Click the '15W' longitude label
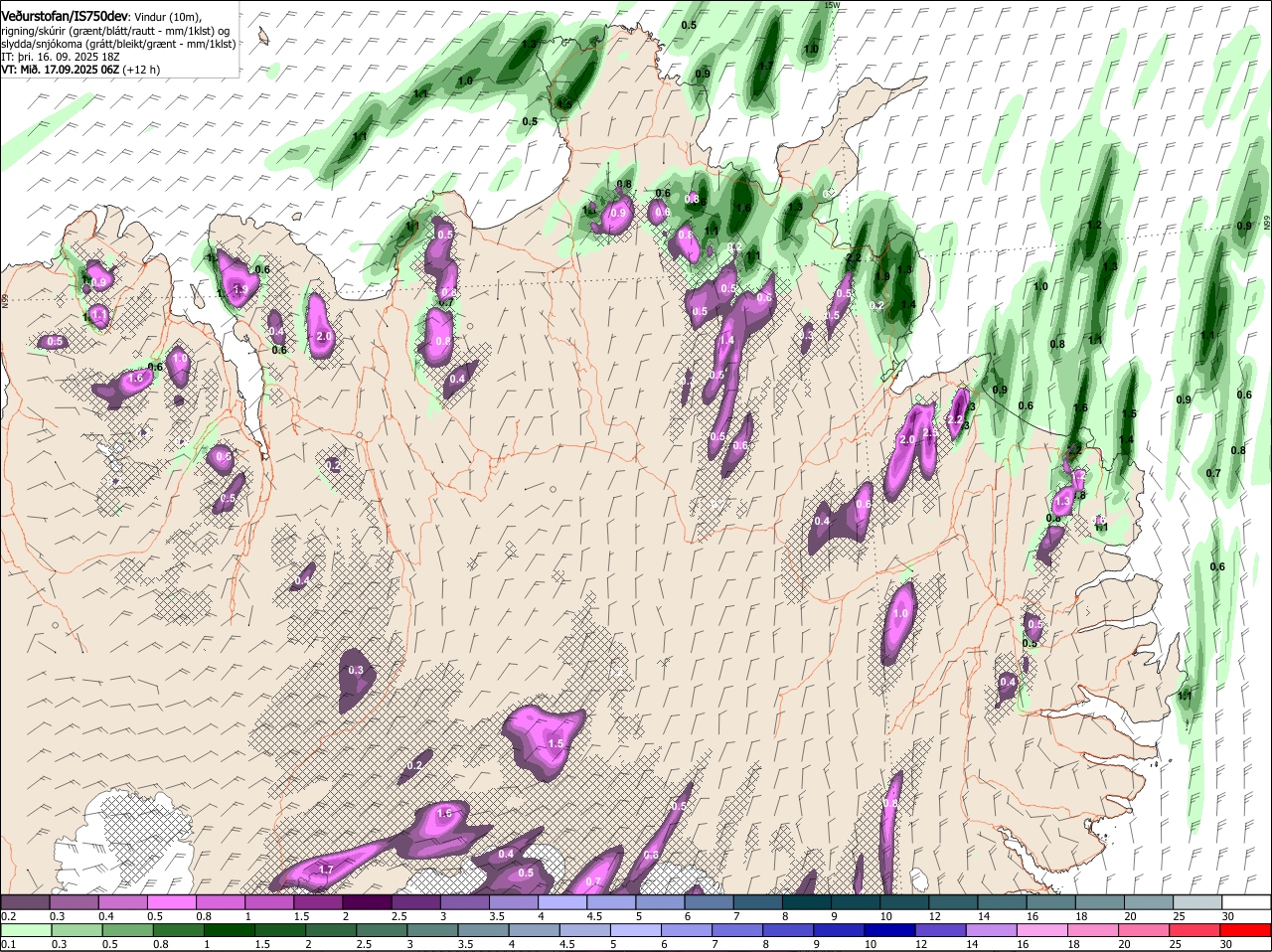1272x952 pixels. [x=832, y=5]
